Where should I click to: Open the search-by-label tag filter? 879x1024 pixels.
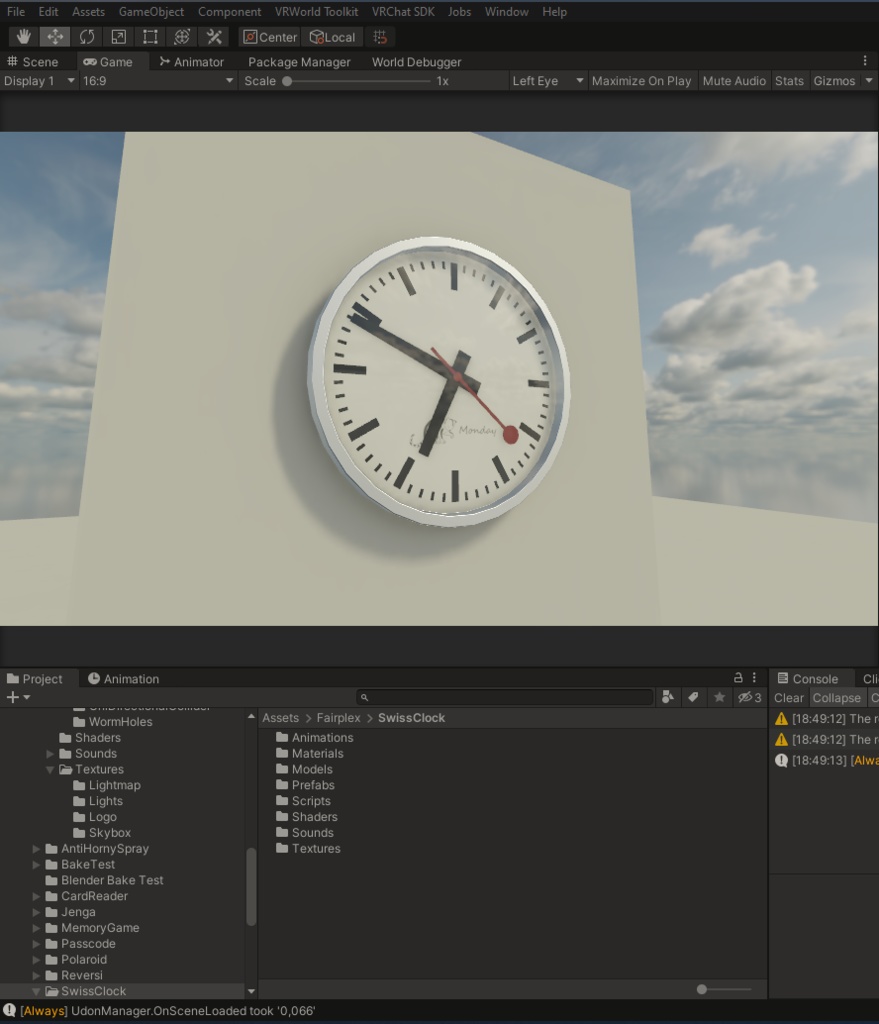pyautogui.click(x=693, y=697)
